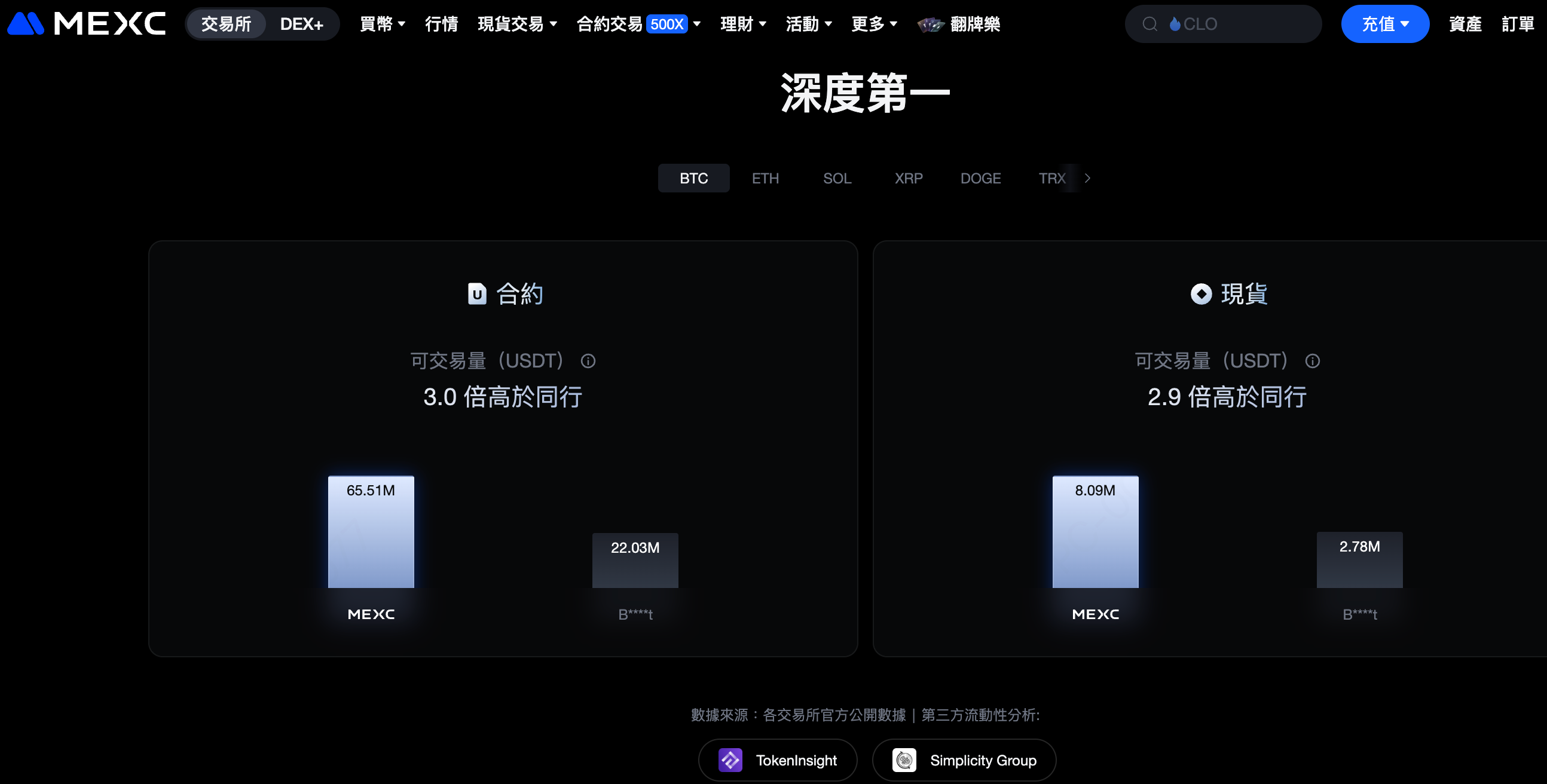The width and height of the screenshot is (1547, 784).
Task: Expand the 充值 dropdown button
Action: [1384, 24]
